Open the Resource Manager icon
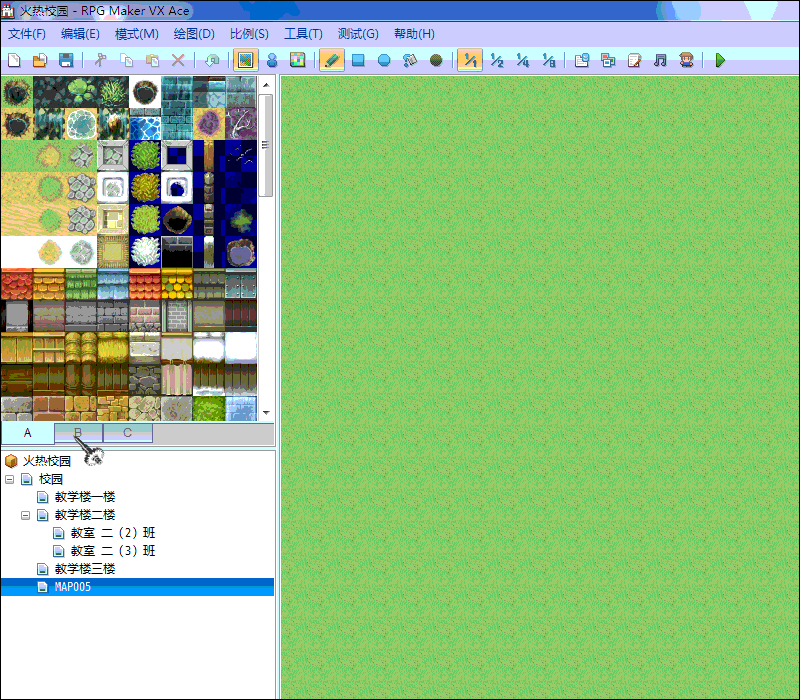The height and width of the screenshot is (700, 800). [x=608, y=60]
